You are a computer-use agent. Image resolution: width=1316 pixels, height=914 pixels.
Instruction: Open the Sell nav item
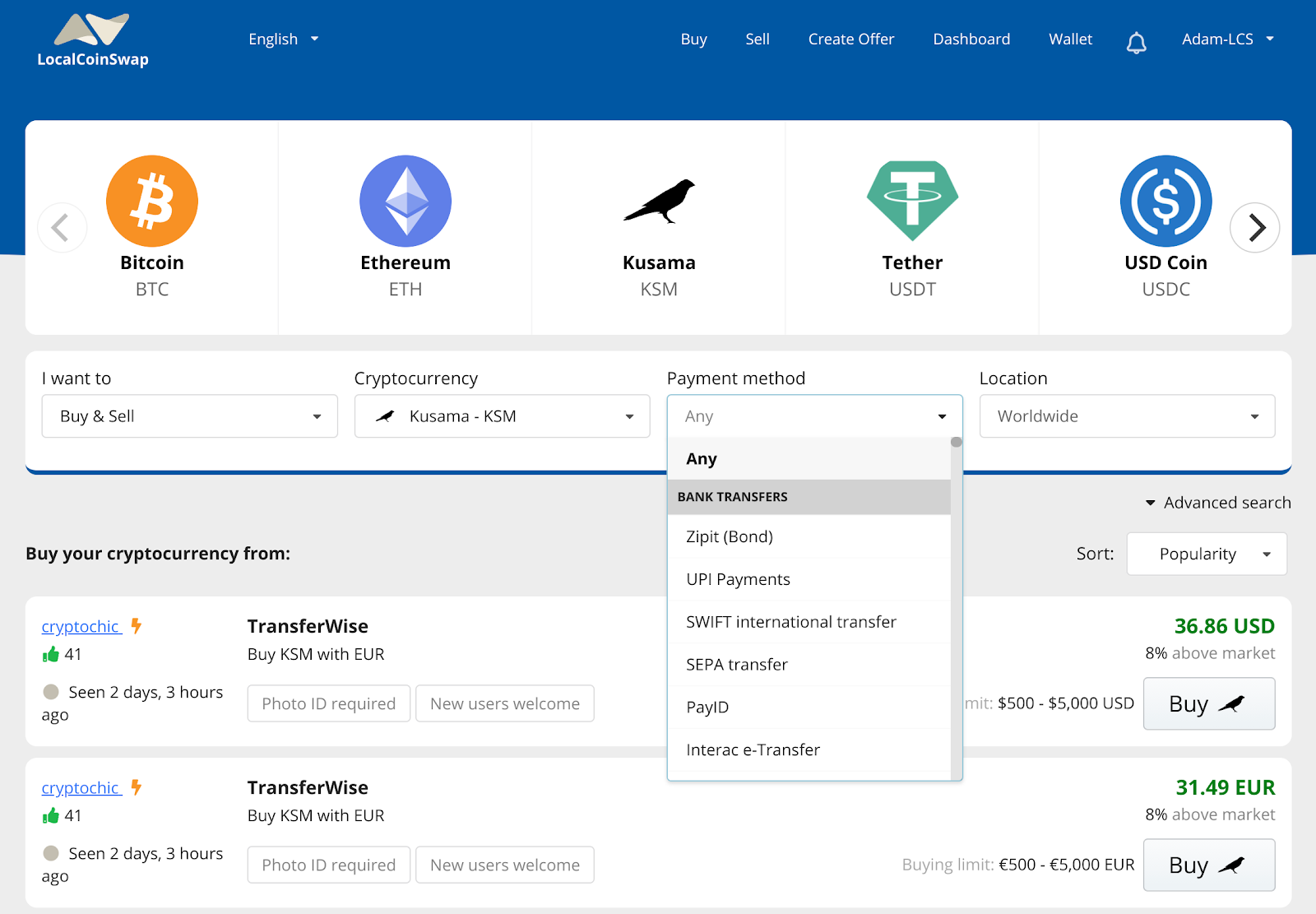pos(758,39)
